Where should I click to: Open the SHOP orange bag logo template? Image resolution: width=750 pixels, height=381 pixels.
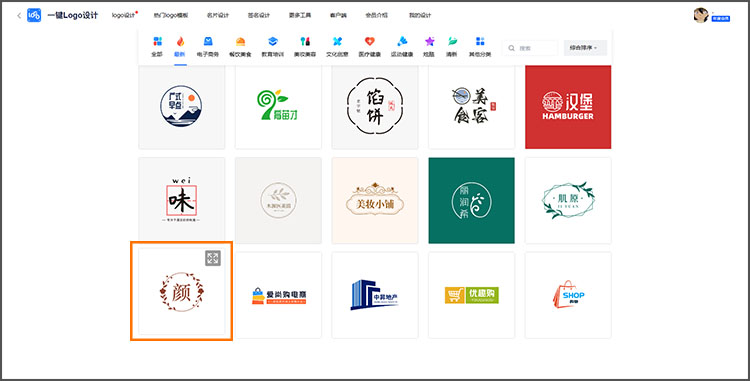568,295
